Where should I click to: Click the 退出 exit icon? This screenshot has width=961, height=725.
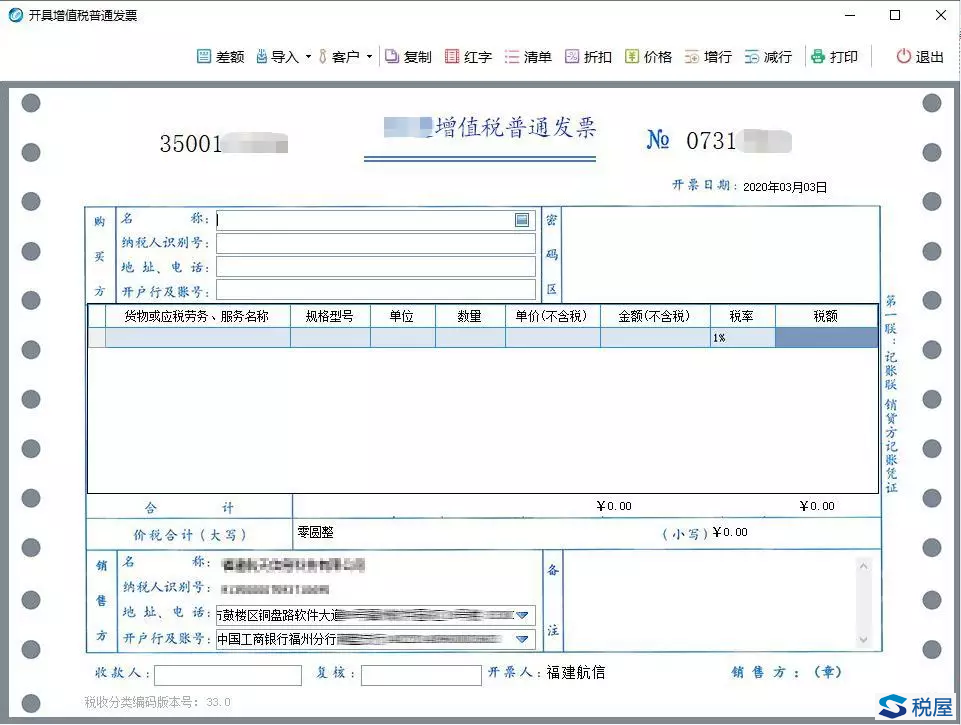[904, 56]
